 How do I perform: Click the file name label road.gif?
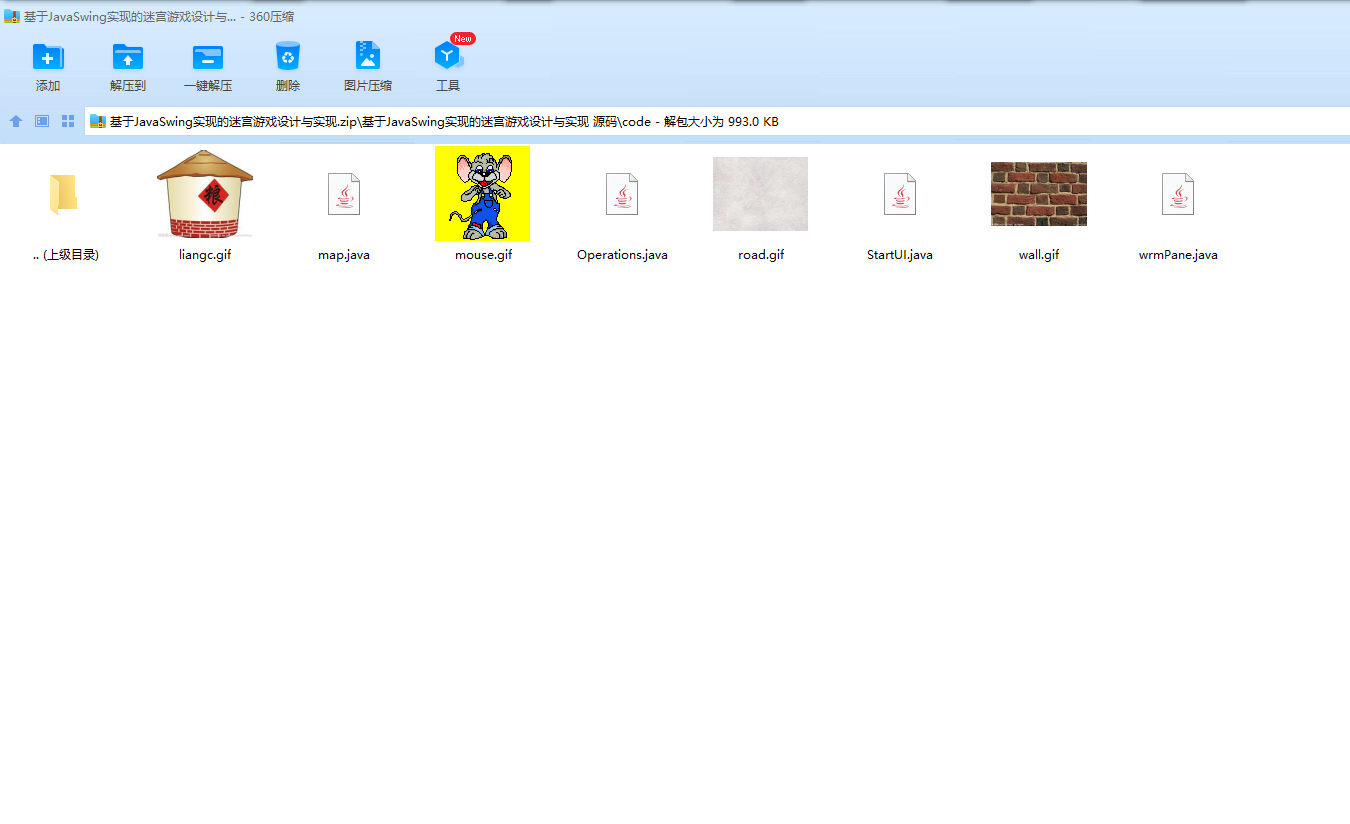coord(761,255)
